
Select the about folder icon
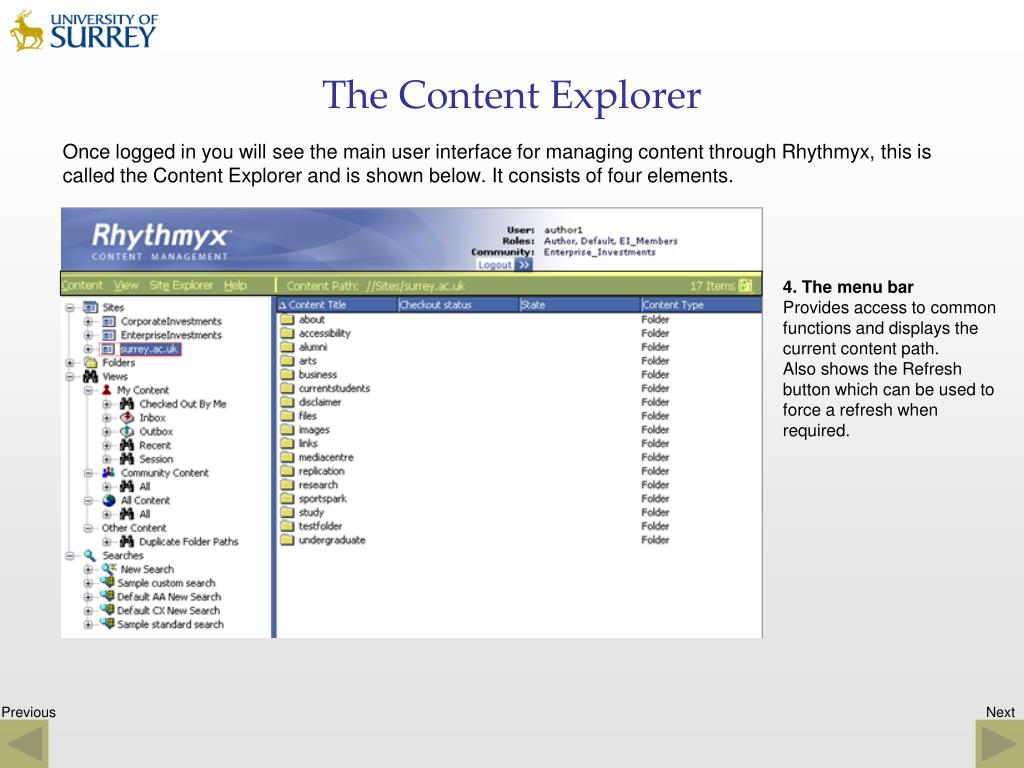pyautogui.click(x=287, y=319)
